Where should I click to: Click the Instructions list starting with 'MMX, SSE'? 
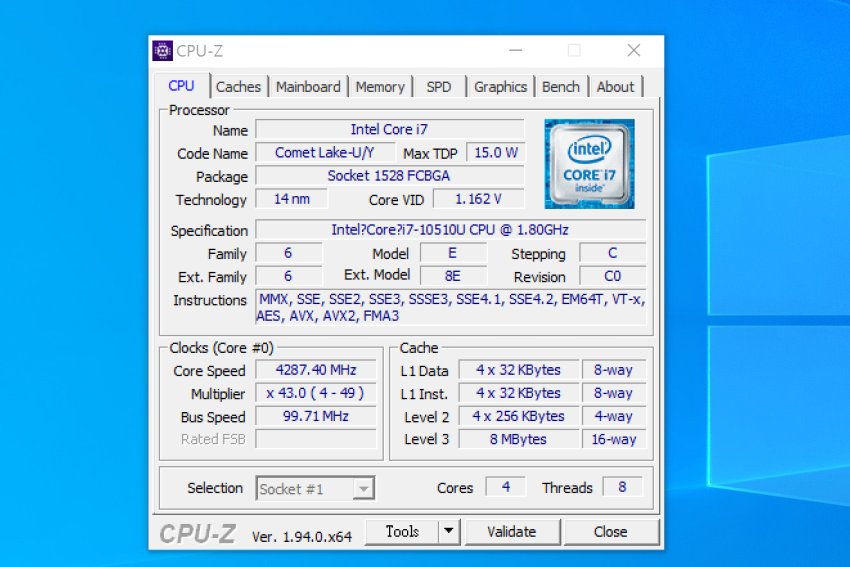450,307
